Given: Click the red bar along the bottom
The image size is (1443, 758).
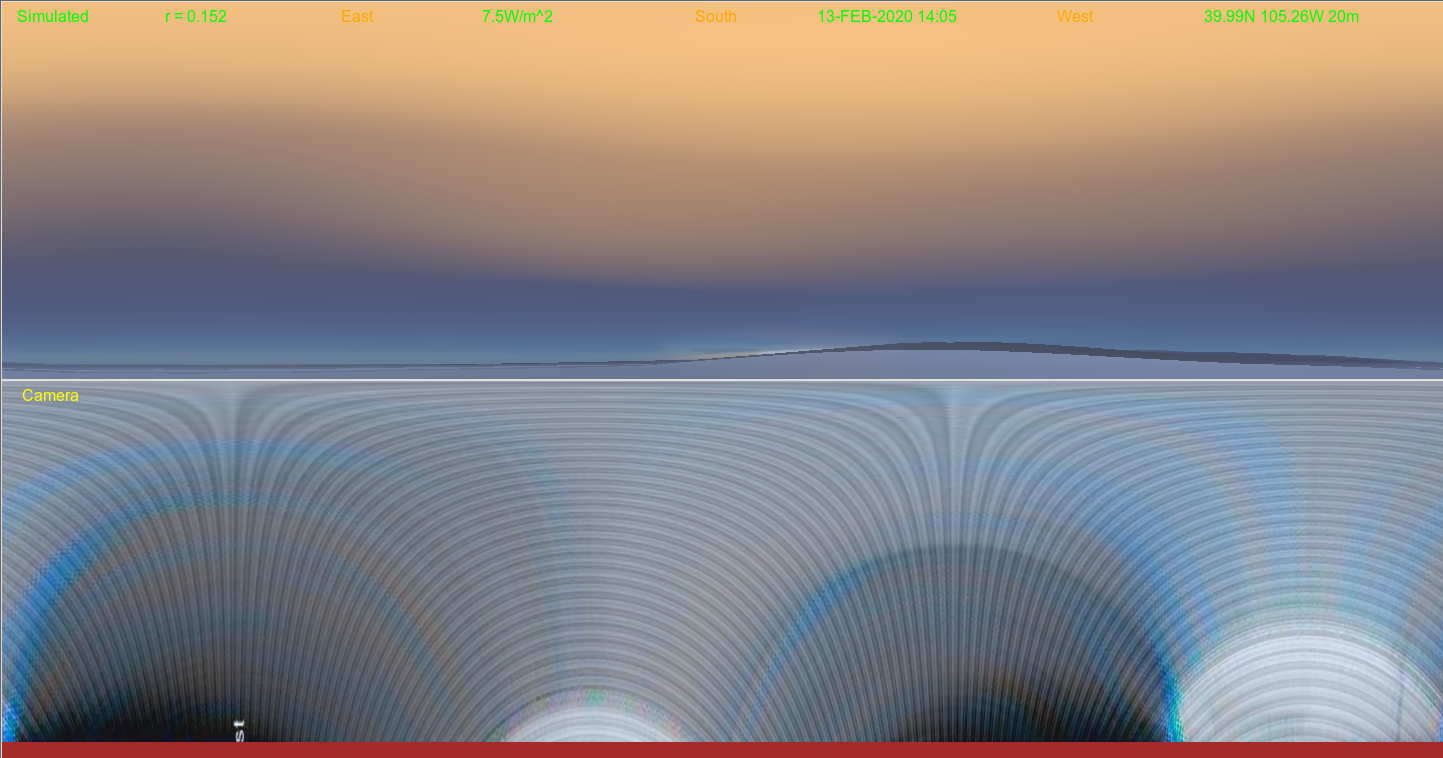Looking at the screenshot, I should [x=720, y=750].
